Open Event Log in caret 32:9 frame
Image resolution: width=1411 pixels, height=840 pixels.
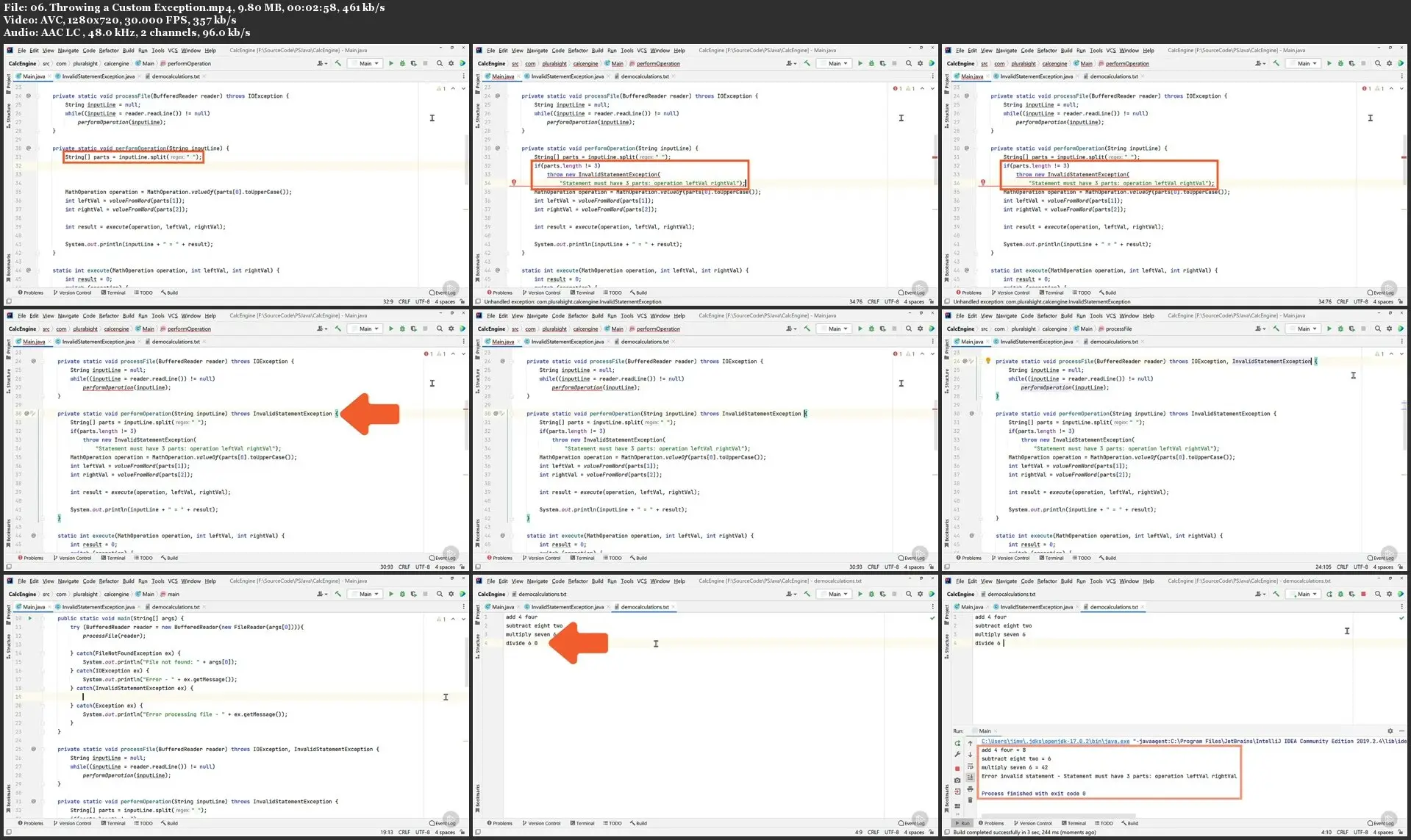(443, 292)
